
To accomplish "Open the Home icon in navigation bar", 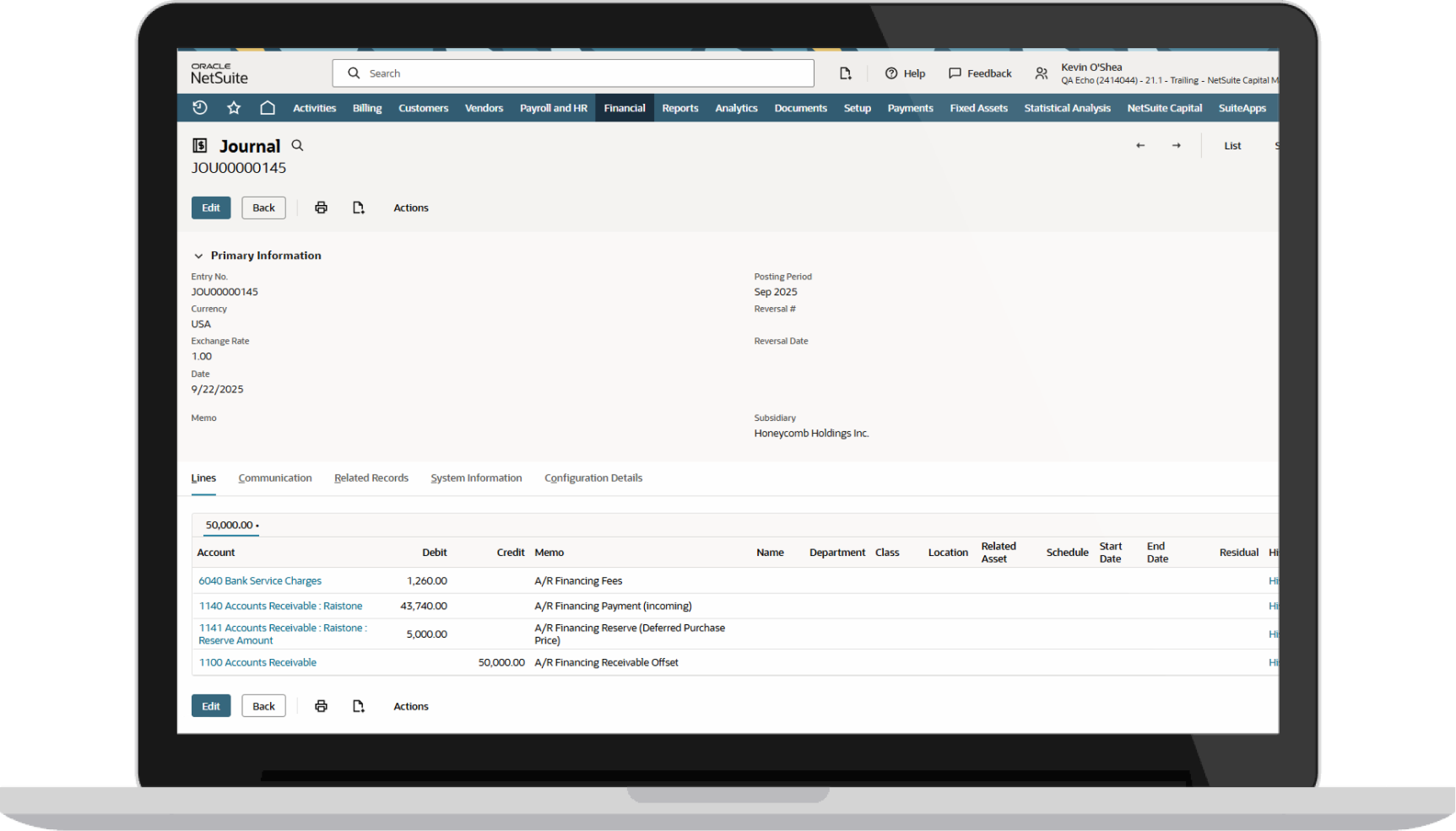I will click(268, 107).
